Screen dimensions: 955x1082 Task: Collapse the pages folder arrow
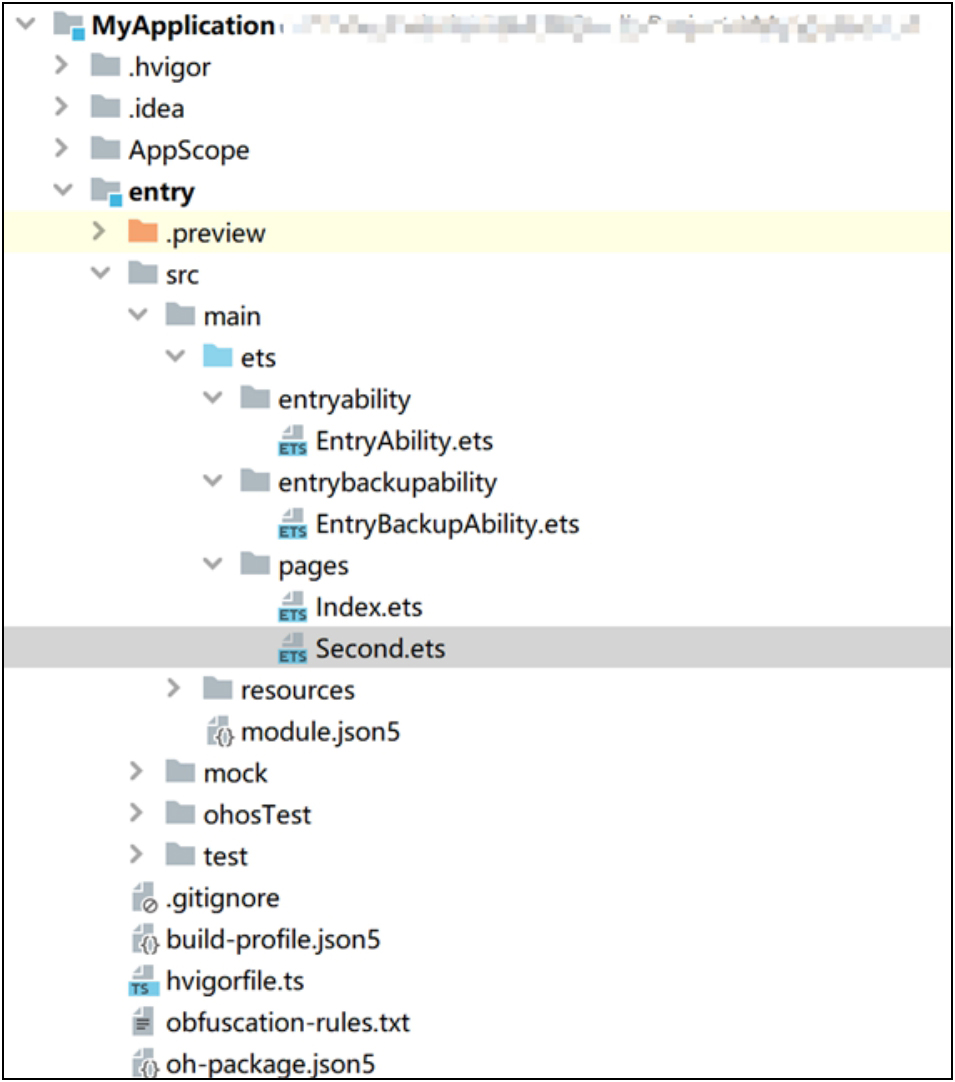pyautogui.click(x=212, y=565)
